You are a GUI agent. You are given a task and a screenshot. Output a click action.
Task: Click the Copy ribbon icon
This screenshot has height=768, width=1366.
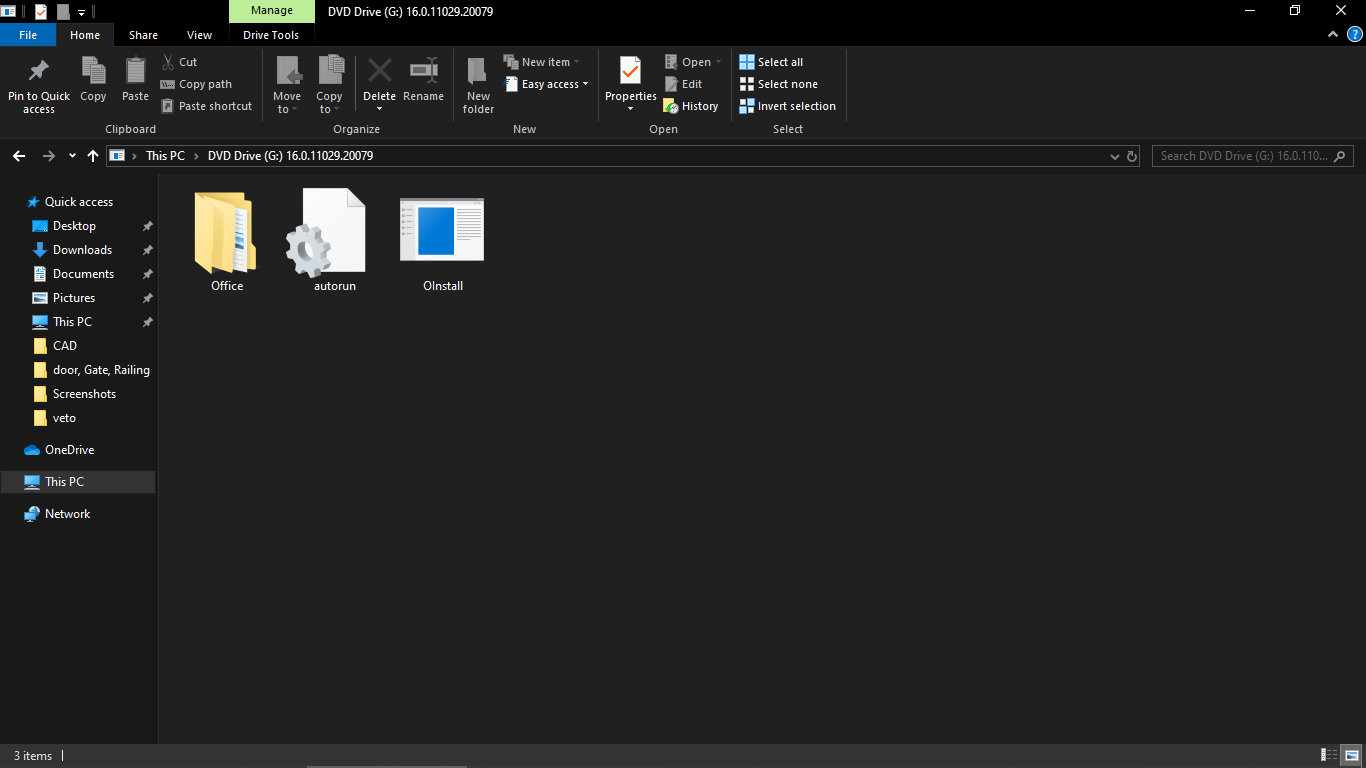[x=93, y=79]
